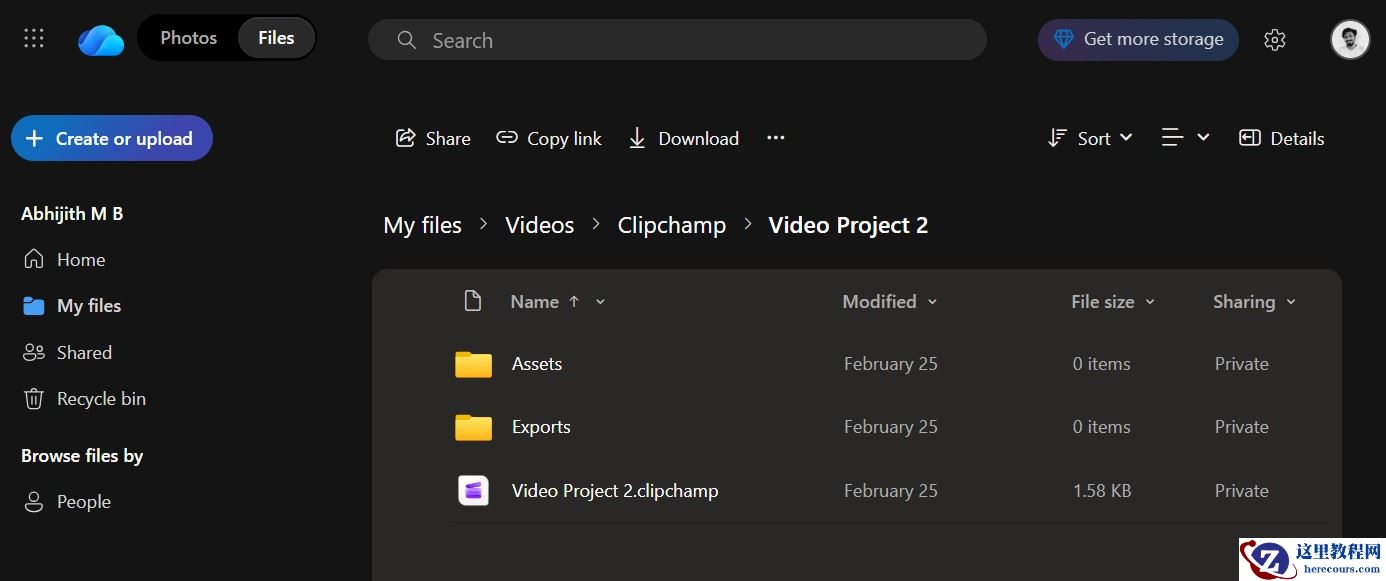
Task: Navigate to Clipchamp in the breadcrumb
Action: point(672,225)
